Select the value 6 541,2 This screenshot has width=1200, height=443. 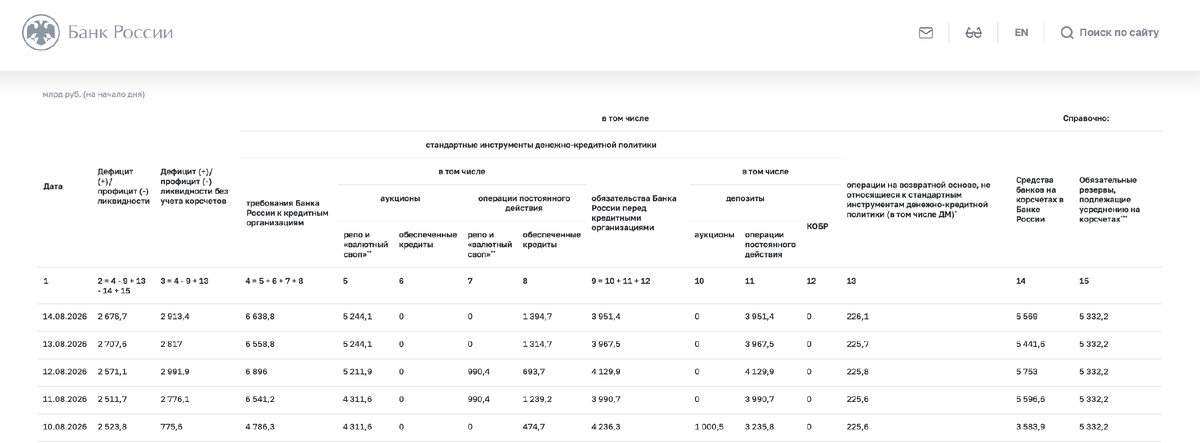click(260, 399)
